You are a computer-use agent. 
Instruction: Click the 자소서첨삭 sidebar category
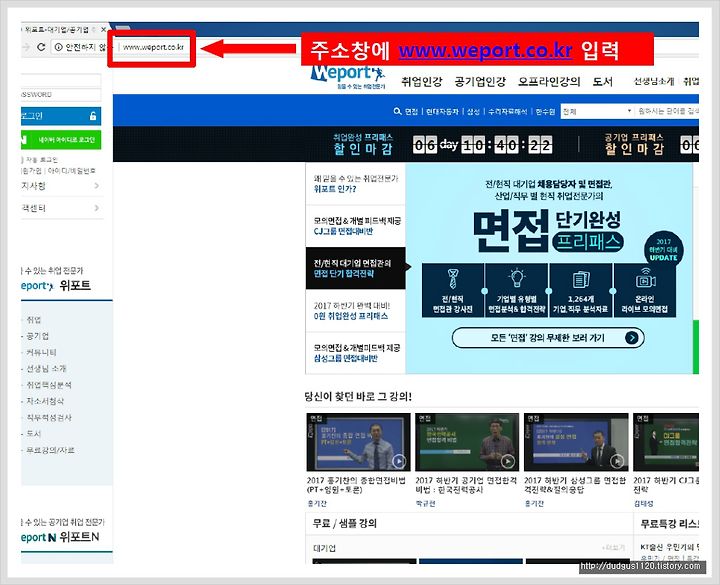(45, 401)
